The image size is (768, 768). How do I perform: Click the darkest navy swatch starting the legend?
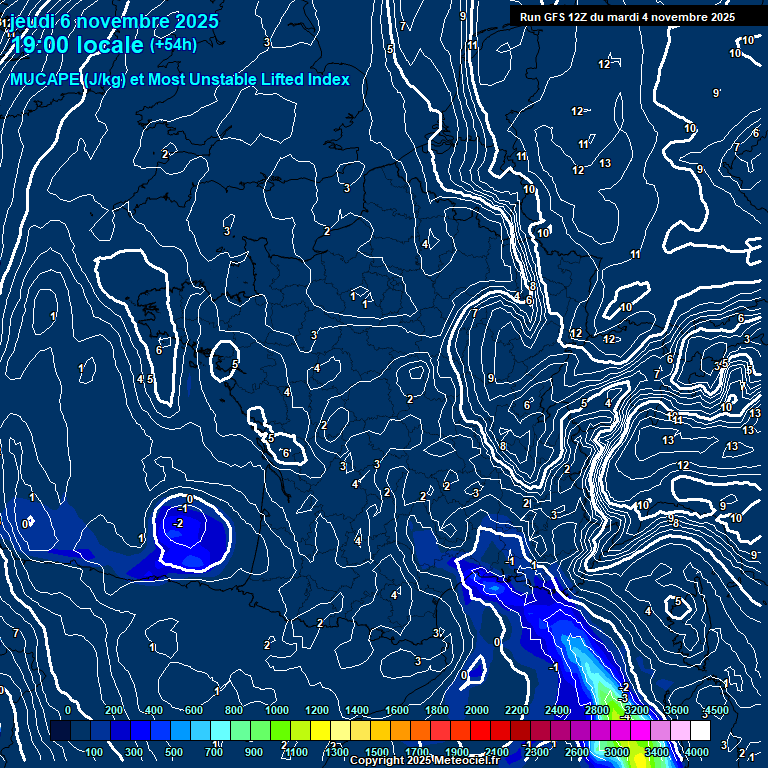tap(60, 730)
